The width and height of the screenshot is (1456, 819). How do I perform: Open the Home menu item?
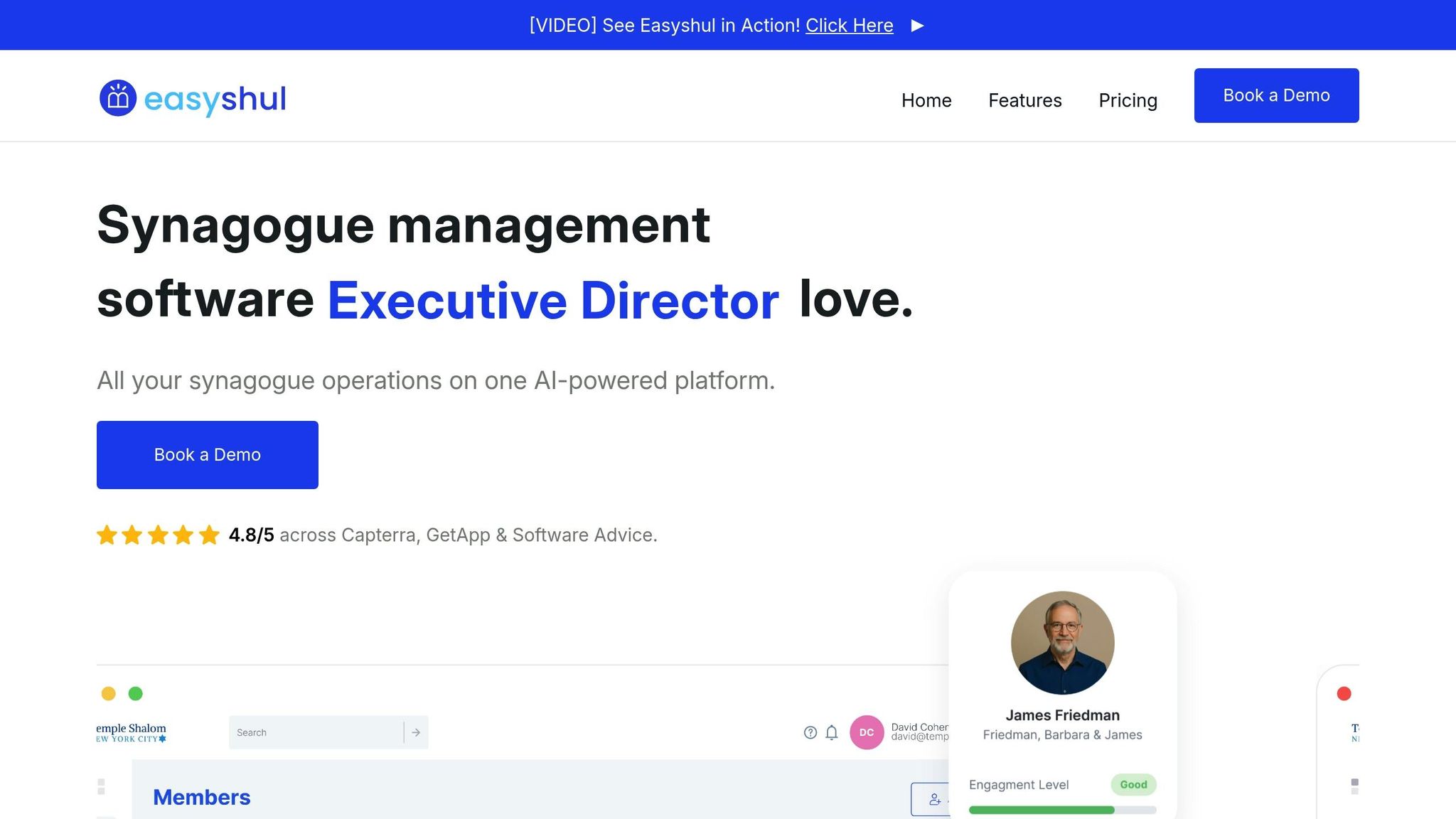926,100
